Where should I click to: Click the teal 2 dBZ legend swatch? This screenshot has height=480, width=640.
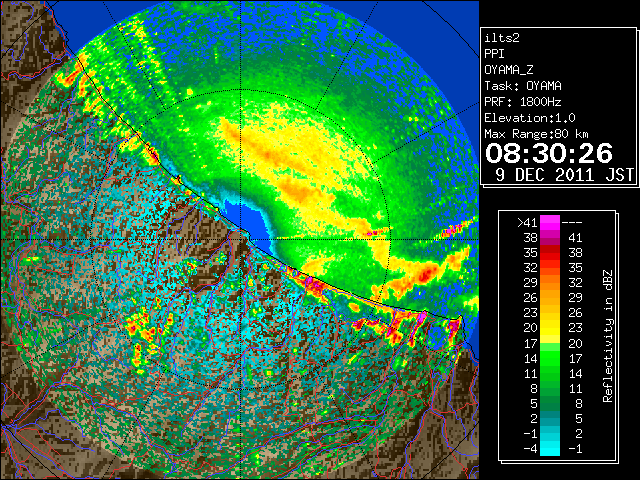[550, 418]
